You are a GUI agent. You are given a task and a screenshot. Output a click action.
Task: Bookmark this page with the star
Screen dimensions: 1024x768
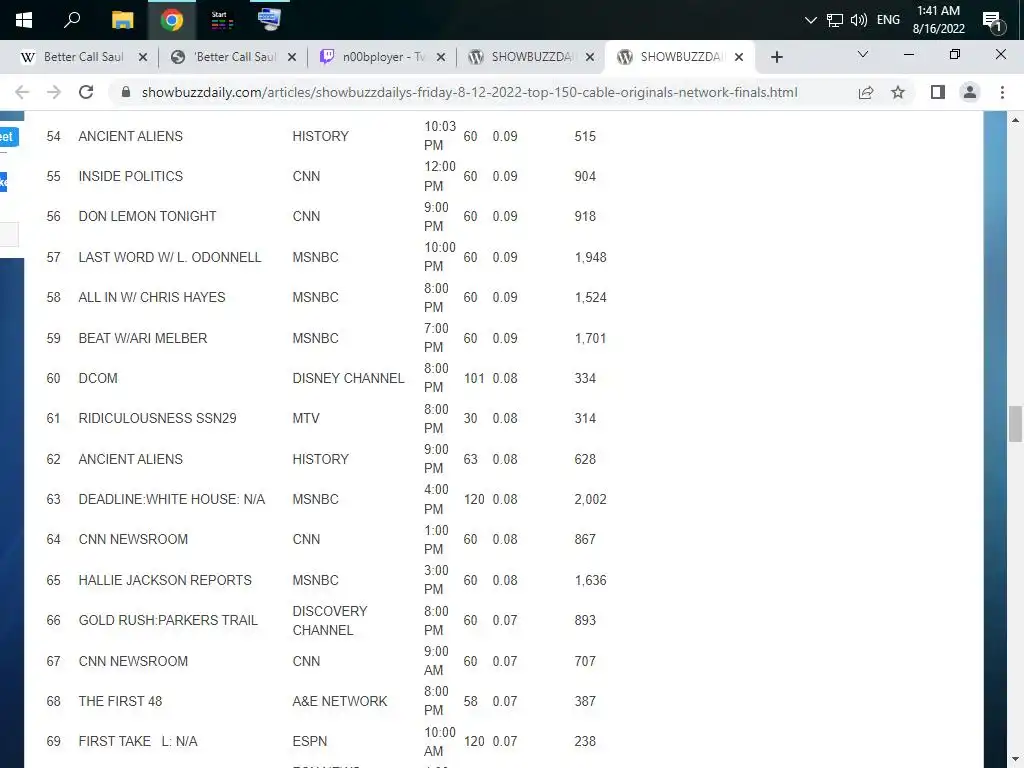(x=898, y=92)
